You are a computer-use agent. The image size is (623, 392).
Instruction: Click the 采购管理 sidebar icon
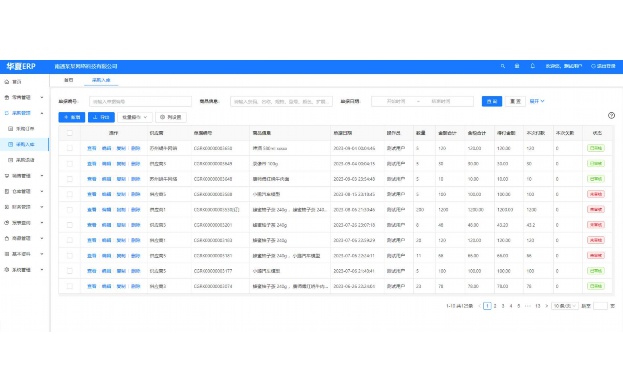point(7,113)
